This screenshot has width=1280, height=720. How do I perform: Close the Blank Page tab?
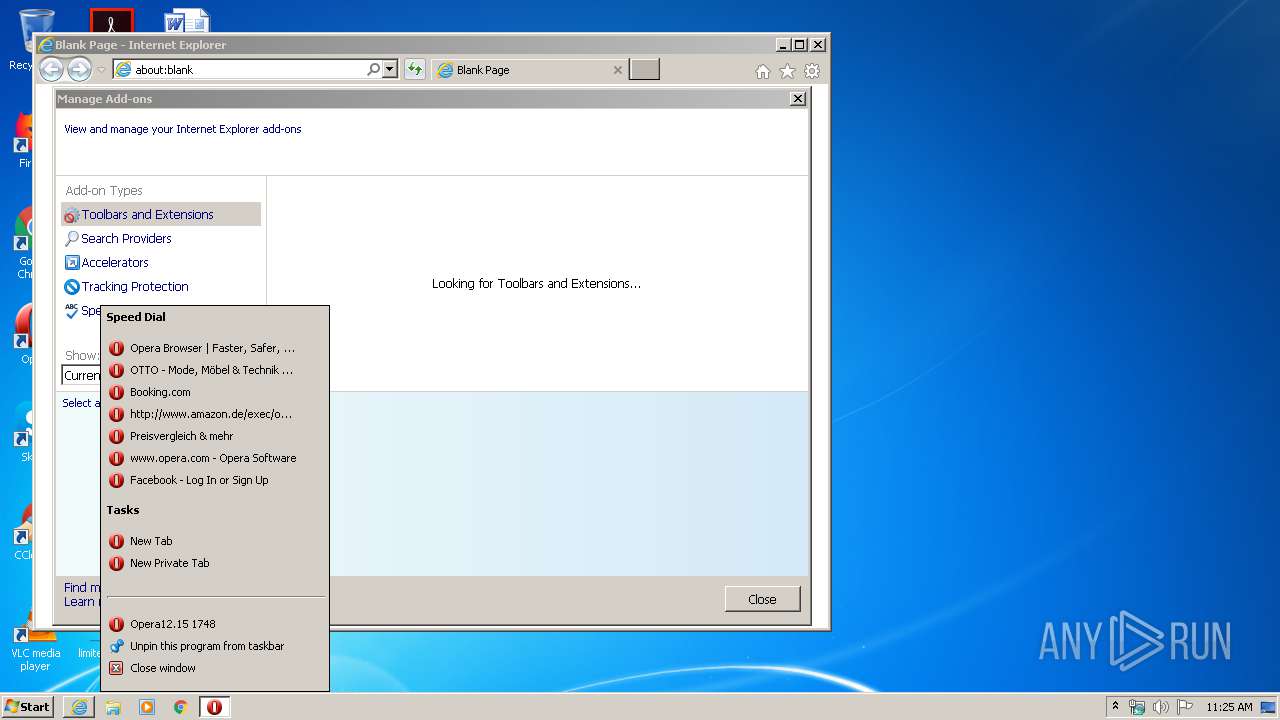[x=617, y=70]
